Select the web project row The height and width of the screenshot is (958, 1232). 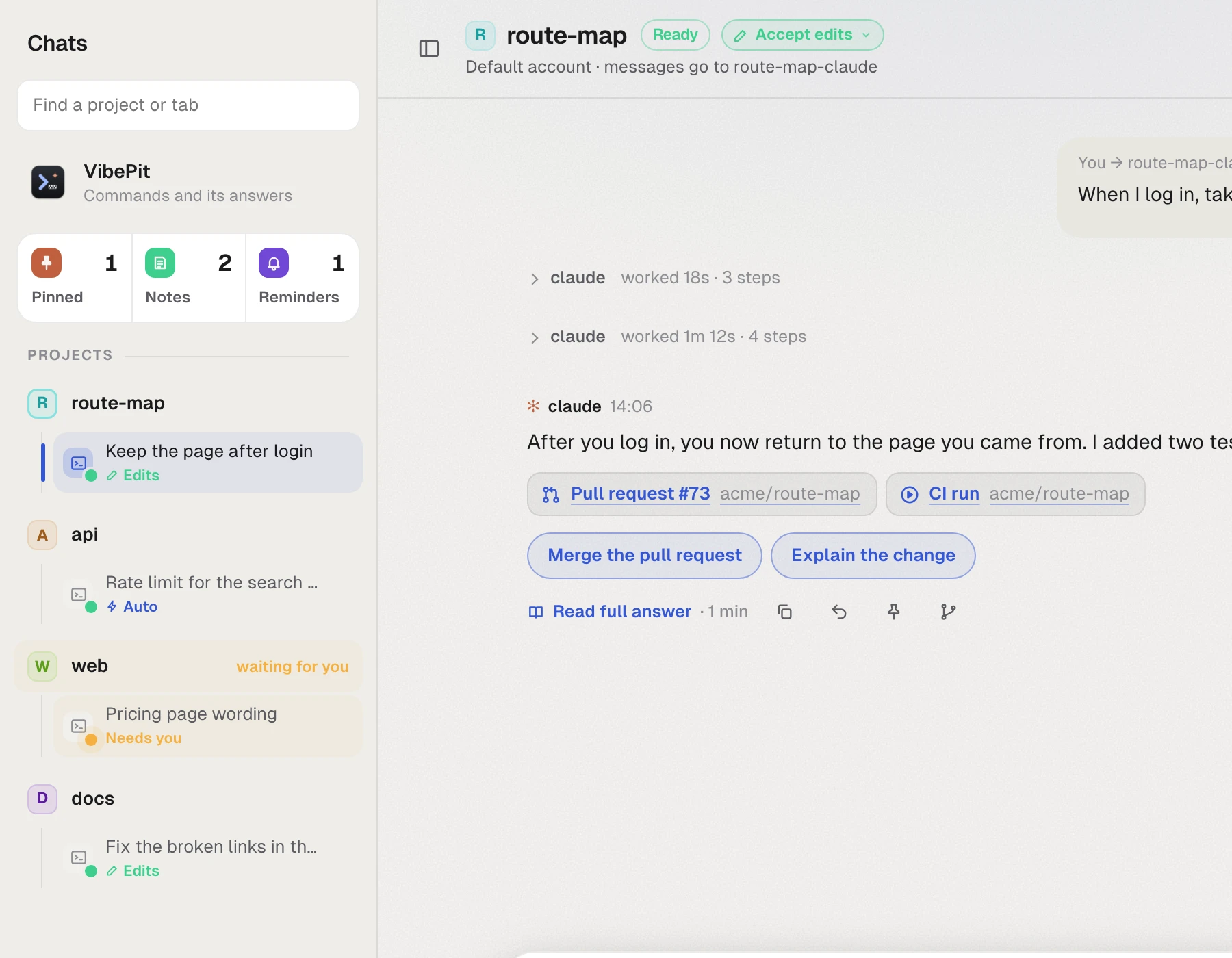click(188, 666)
